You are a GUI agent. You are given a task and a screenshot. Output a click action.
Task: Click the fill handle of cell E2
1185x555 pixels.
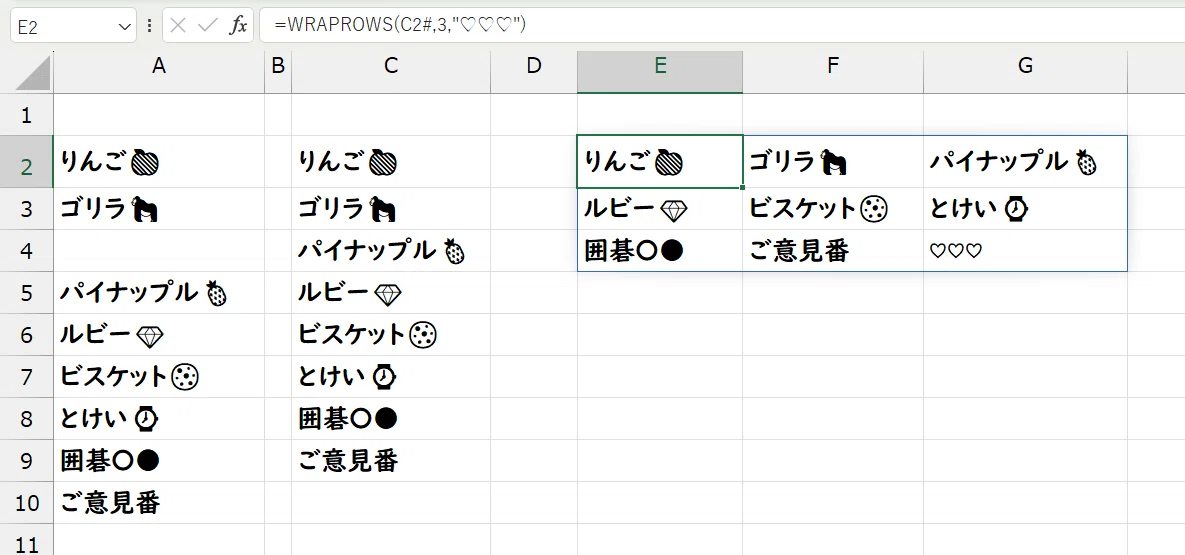pyautogui.click(x=743, y=187)
